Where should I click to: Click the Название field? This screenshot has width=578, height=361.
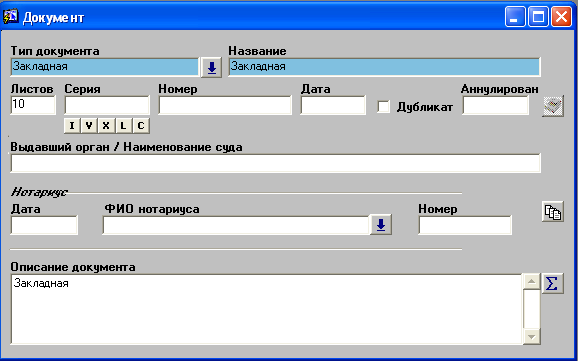[384, 67]
